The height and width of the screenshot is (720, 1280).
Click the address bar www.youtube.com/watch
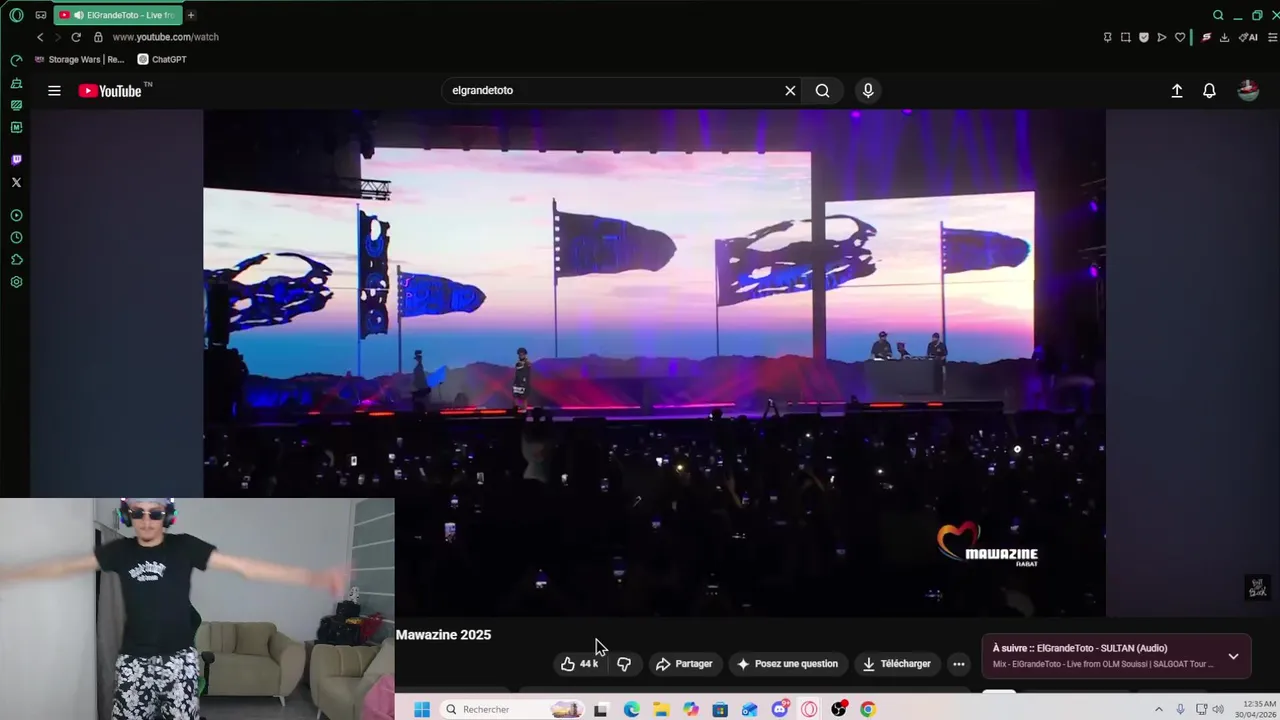click(x=165, y=37)
